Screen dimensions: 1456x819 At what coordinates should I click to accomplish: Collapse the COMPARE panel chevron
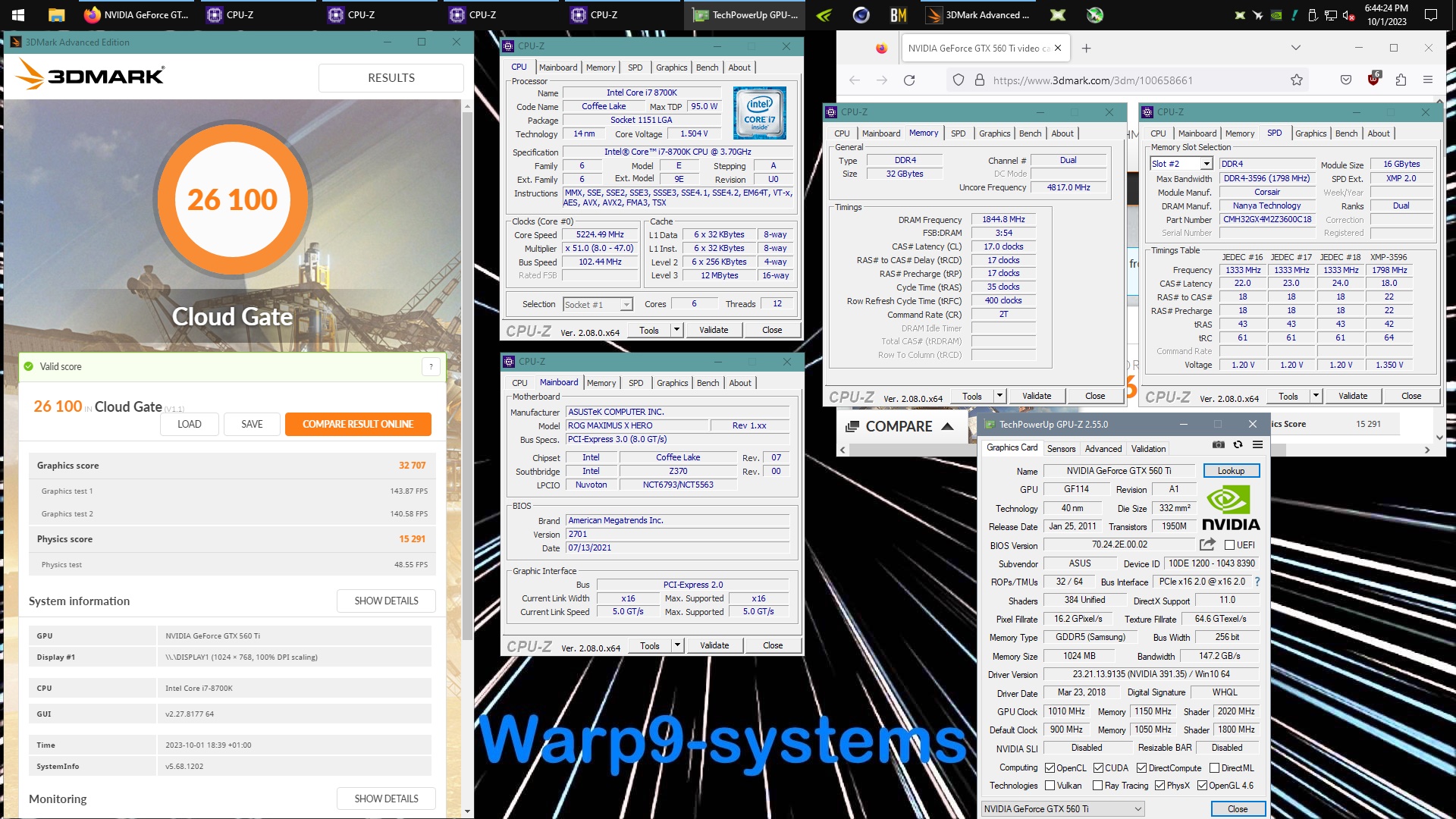[947, 426]
